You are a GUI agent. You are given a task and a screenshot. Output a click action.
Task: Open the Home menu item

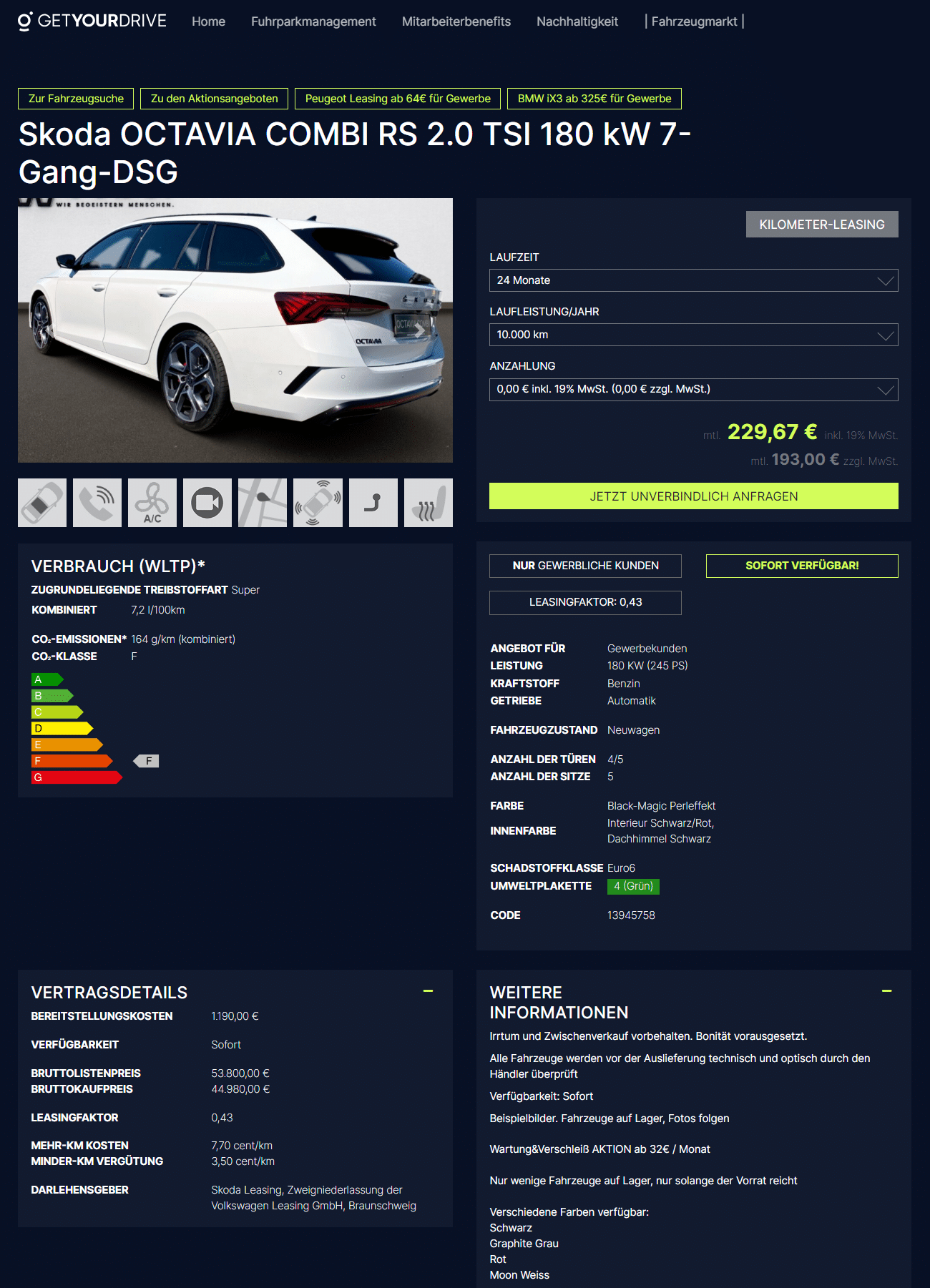(x=208, y=21)
